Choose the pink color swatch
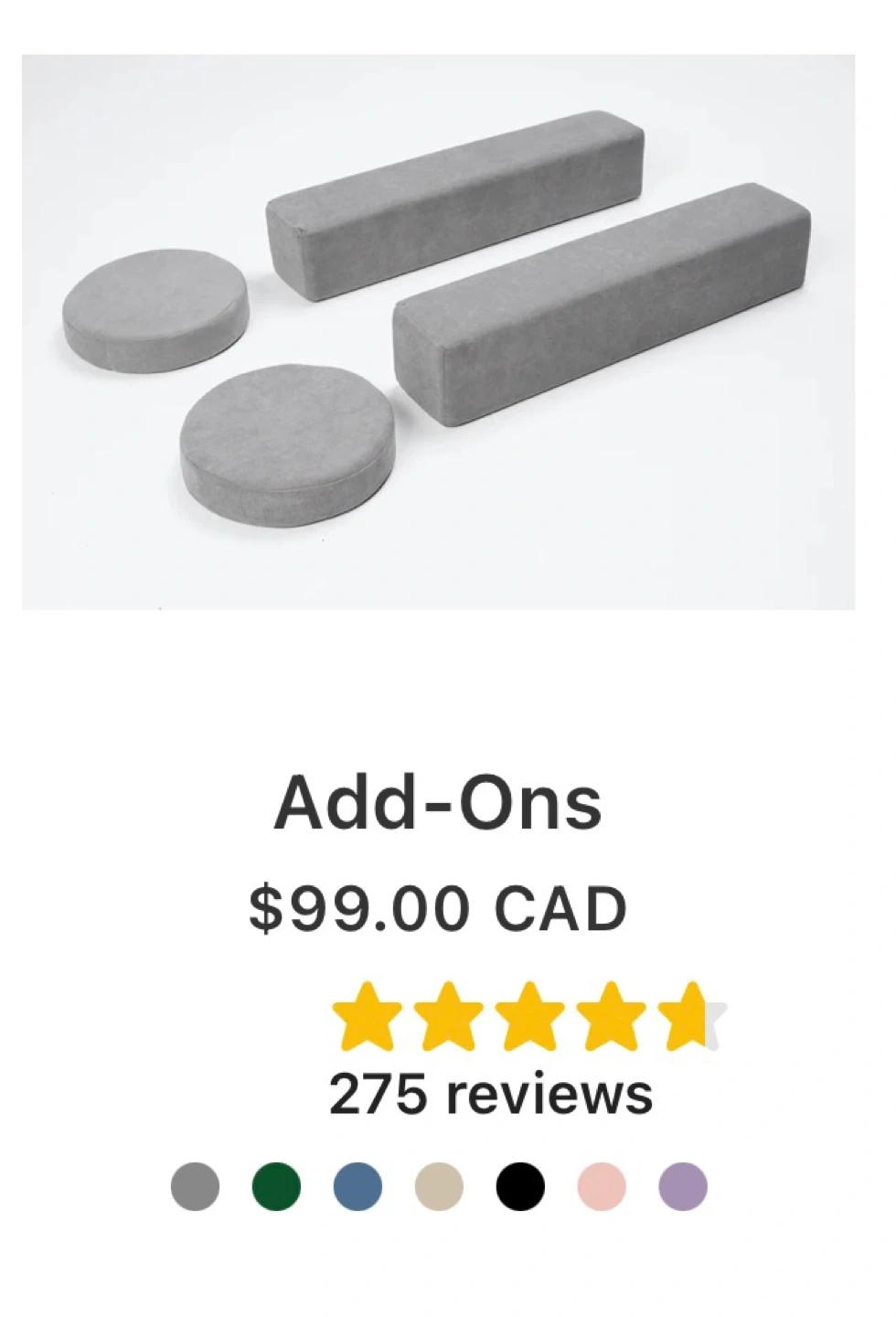This screenshot has height=1317, width=896. click(x=602, y=1186)
